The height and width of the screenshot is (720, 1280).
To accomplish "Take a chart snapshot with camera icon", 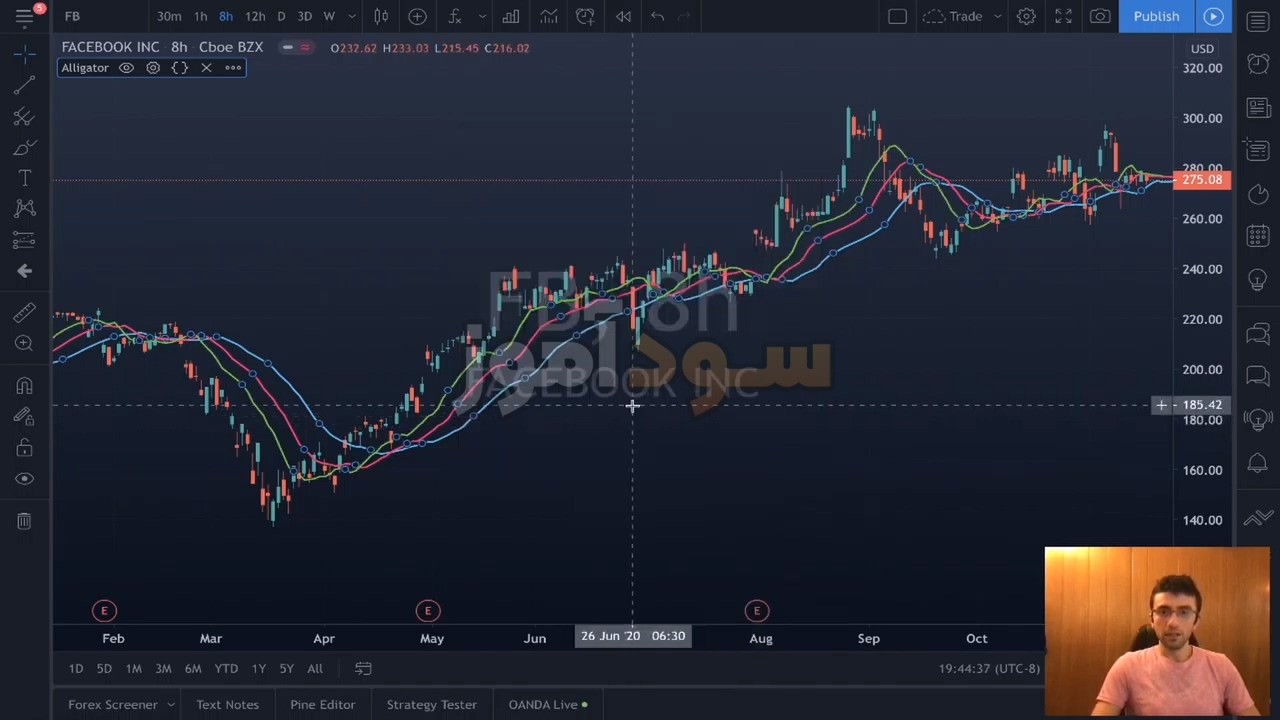I will coord(1100,16).
